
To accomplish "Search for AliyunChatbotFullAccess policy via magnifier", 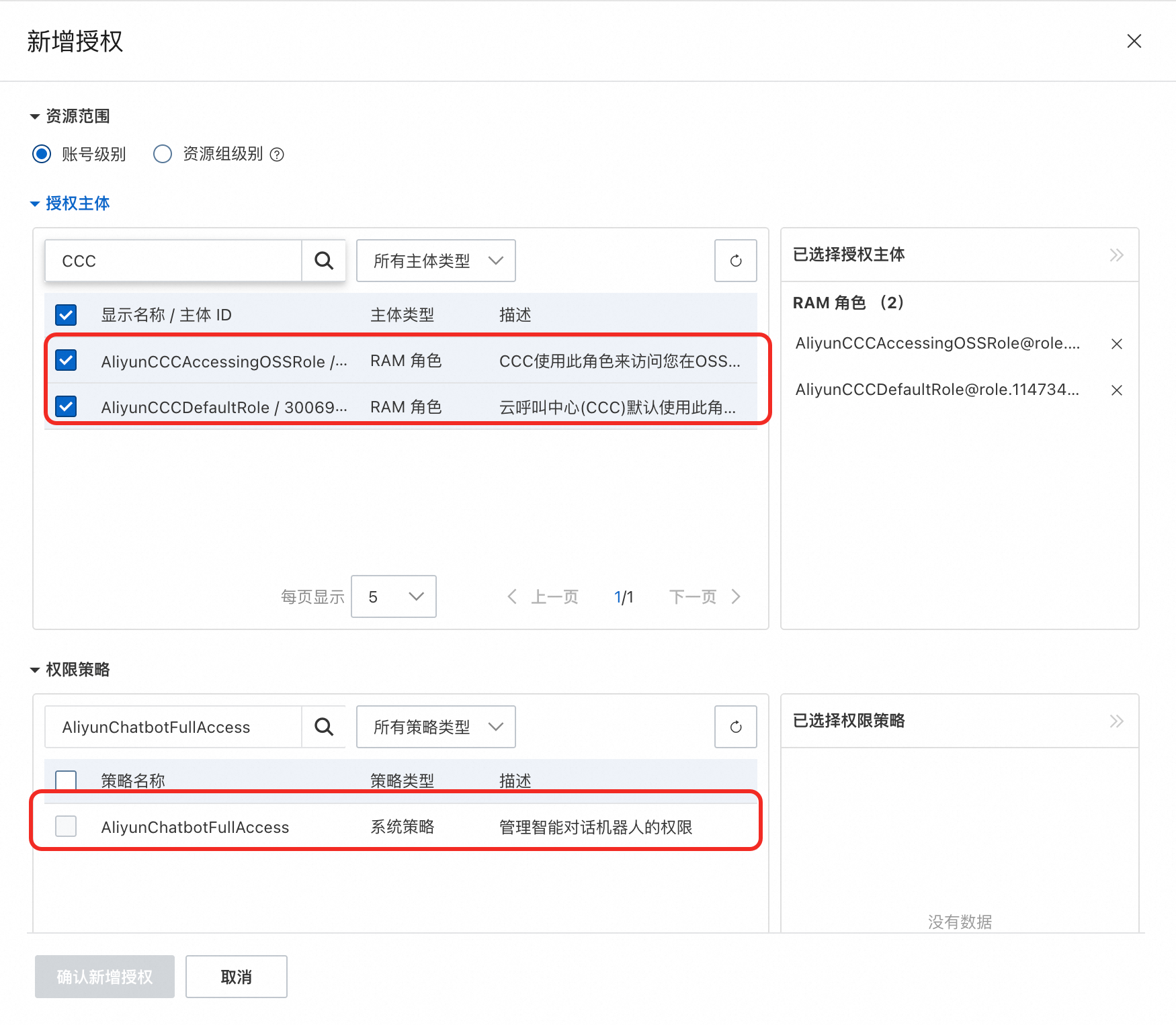I will click(x=324, y=727).
